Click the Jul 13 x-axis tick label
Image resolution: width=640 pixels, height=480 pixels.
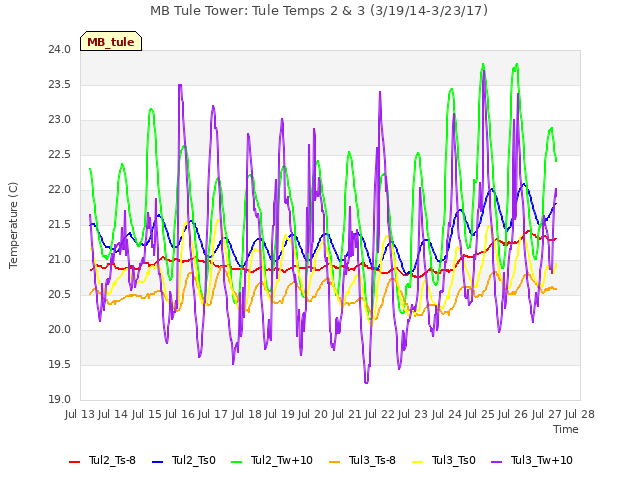[x=80, y=414]
